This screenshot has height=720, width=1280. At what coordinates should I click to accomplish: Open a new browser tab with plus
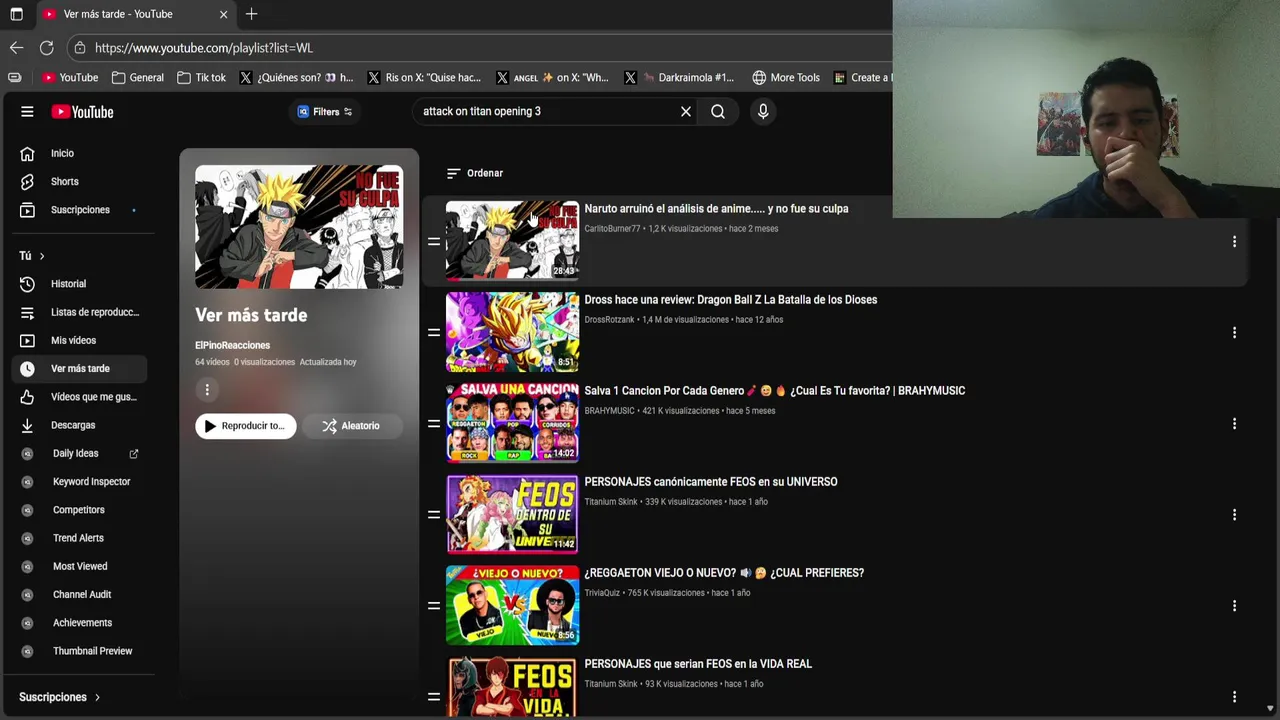click(x=251, y=14)
